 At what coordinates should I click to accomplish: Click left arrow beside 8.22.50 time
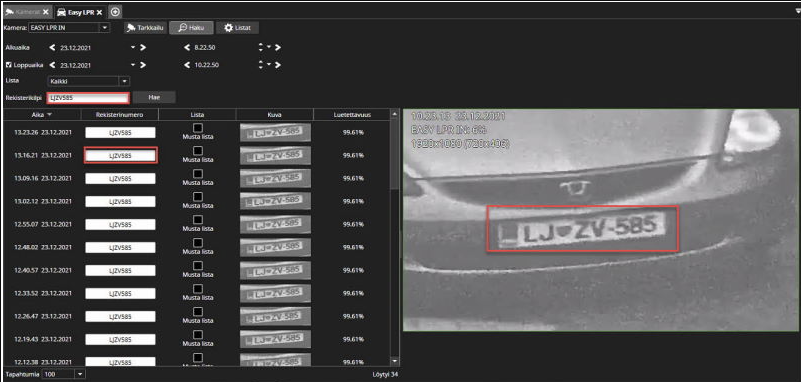[187, 47]
